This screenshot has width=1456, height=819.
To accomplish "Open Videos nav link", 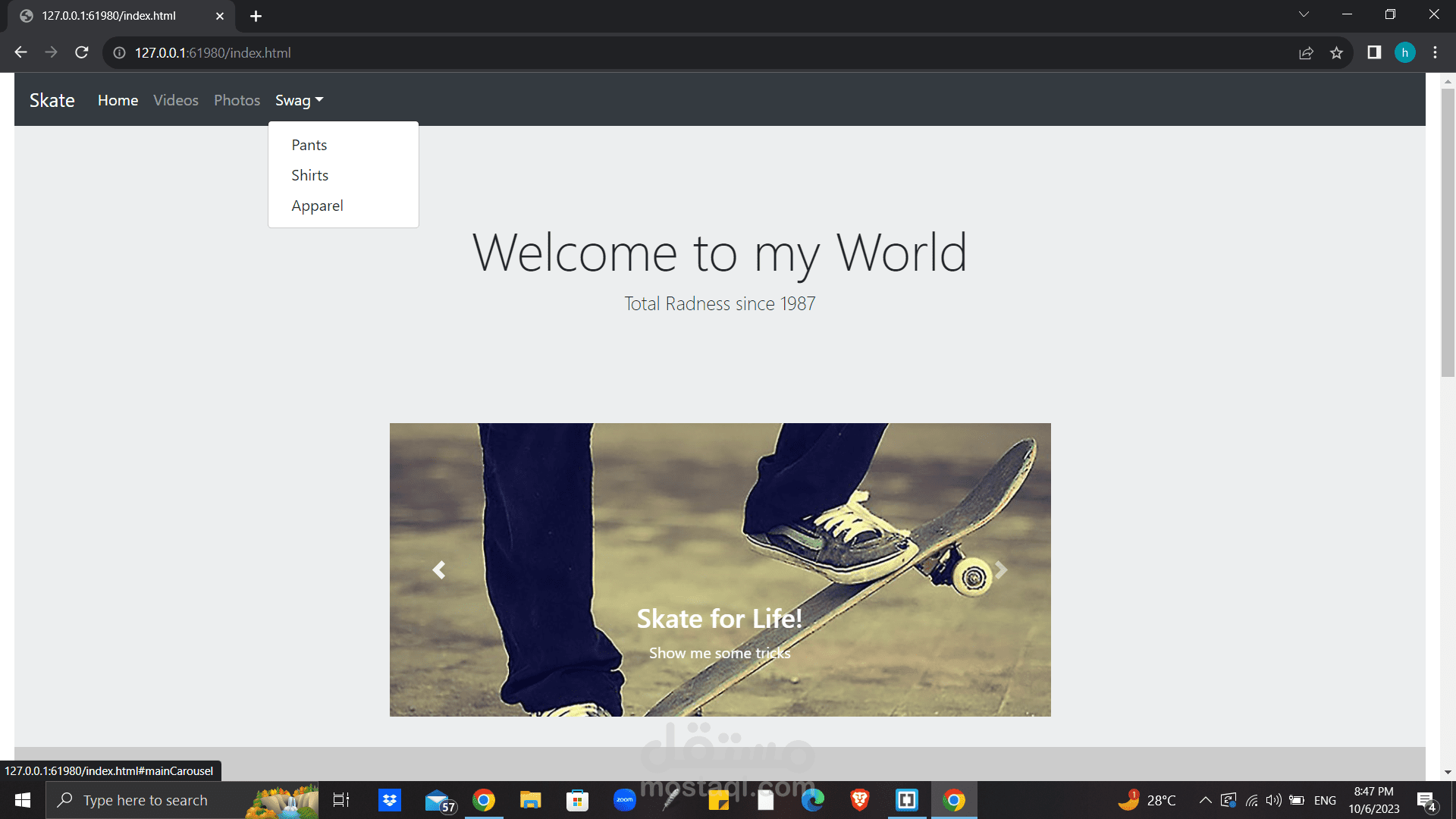I will 176,100.
